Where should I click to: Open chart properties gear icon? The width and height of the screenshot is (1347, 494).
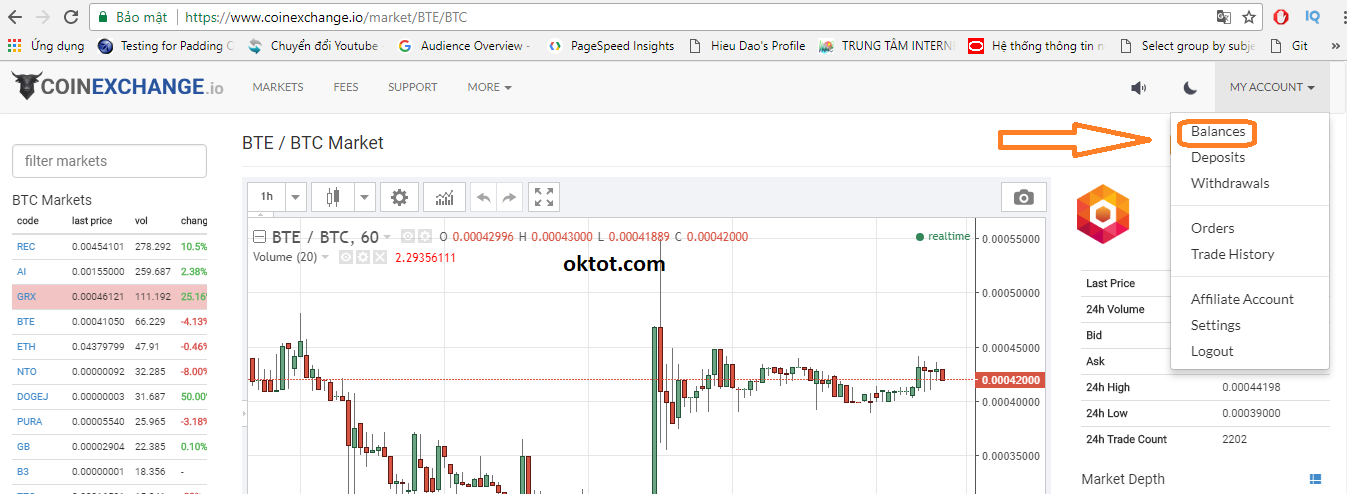click(399, 197)
